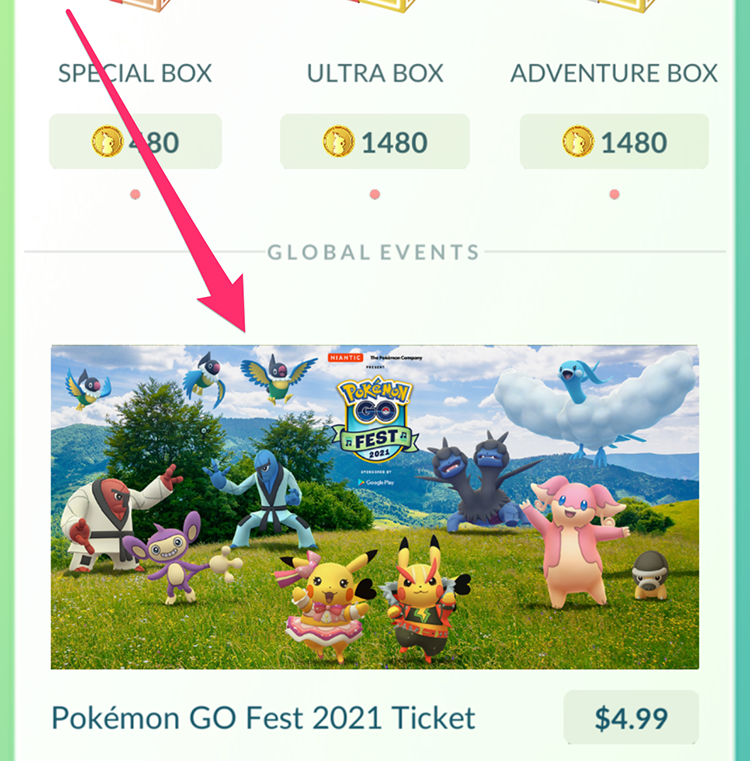Viewport: 750px width, 761px height.
Task: Tap the Ultra Box item image at top
Action: pyautogui.click(x=380, y=6)
